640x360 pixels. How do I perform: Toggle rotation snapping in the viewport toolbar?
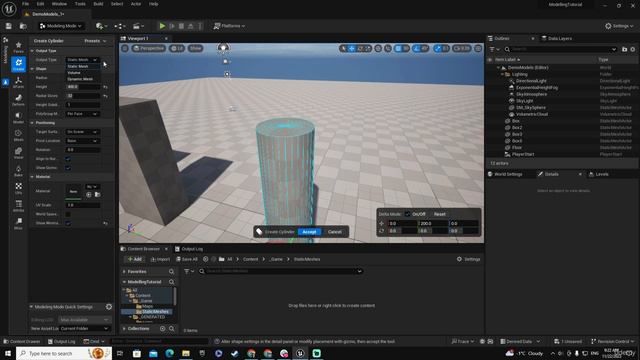tap(416, 48)
